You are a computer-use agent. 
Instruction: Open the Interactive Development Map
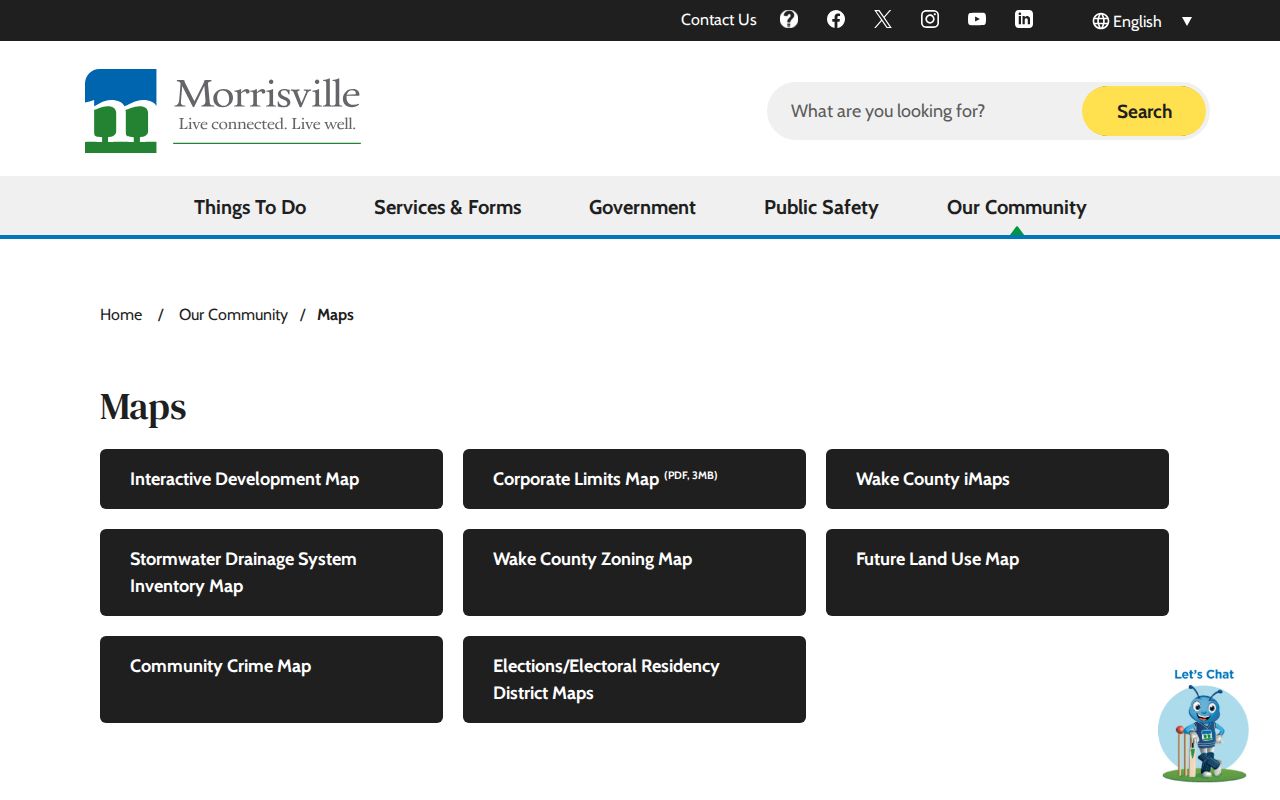pos(271,479)
